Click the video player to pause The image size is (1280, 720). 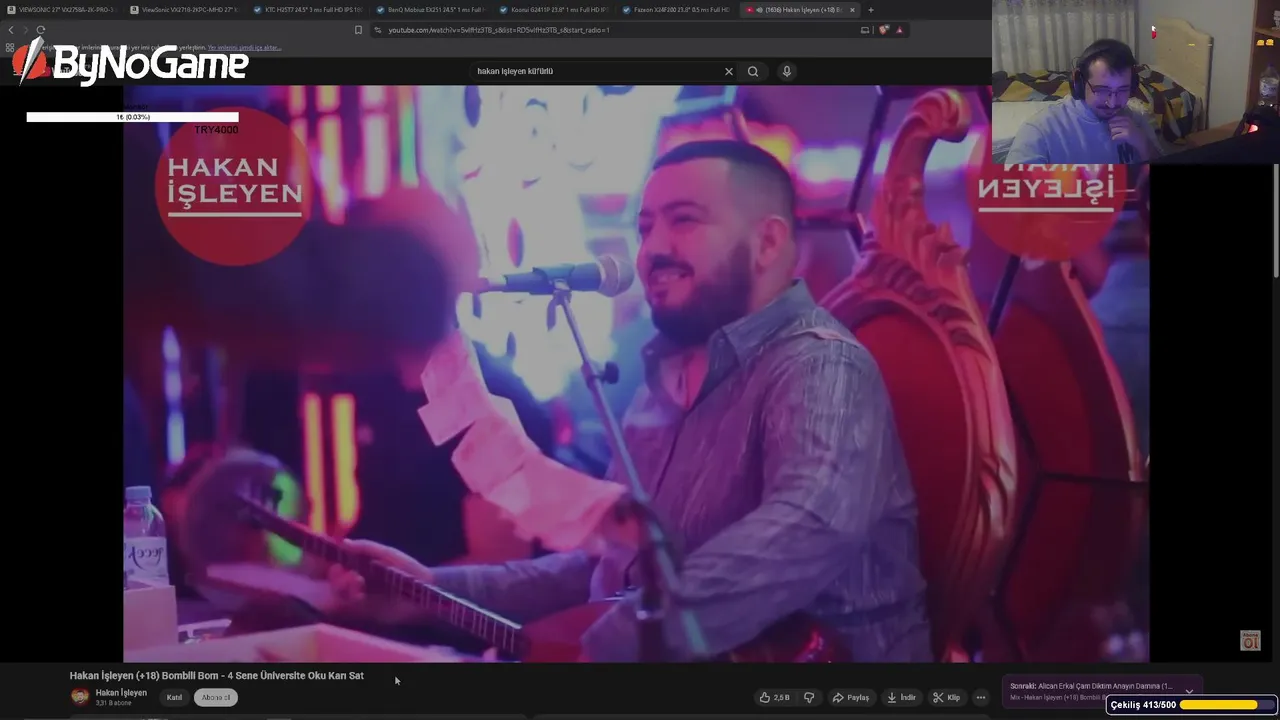(636, 373)
